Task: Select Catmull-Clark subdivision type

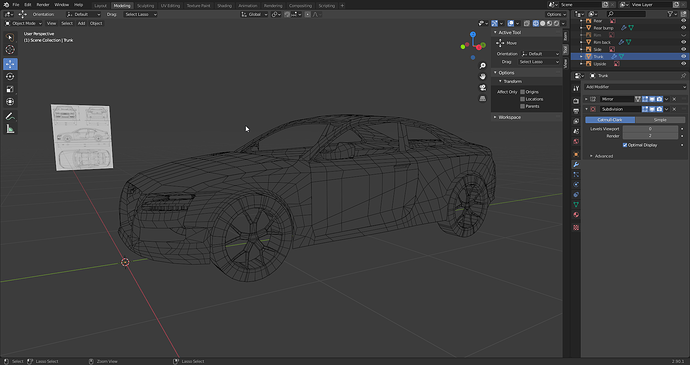Action: point(610,120)
